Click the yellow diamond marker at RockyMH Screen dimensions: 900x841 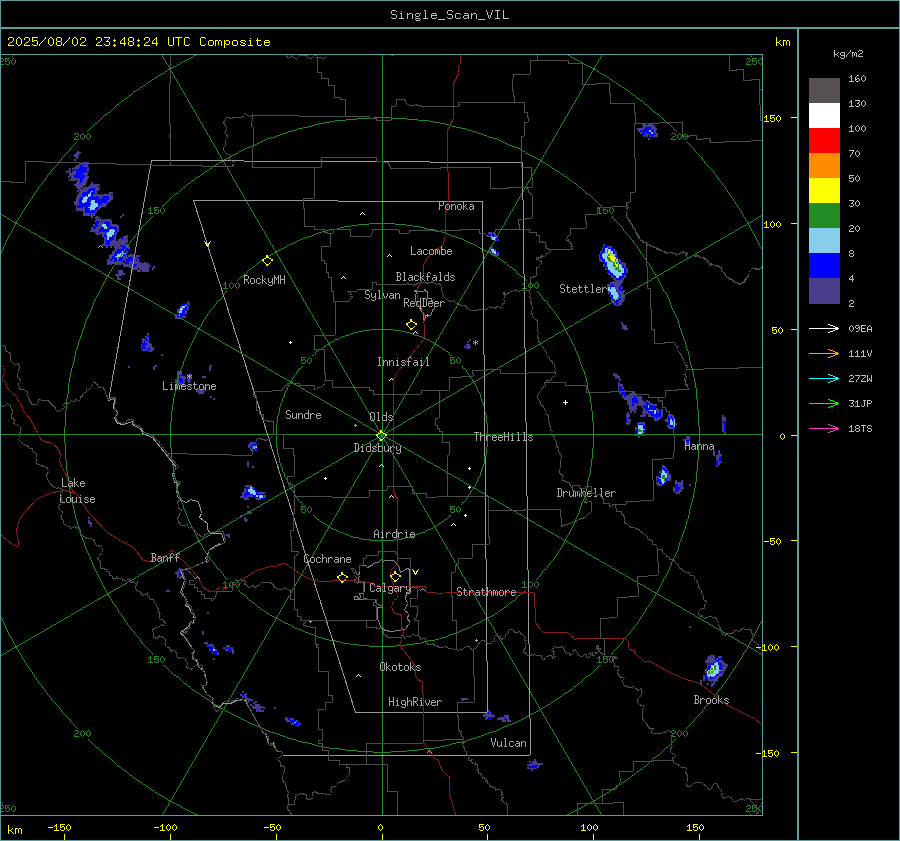tap(267, 261)
